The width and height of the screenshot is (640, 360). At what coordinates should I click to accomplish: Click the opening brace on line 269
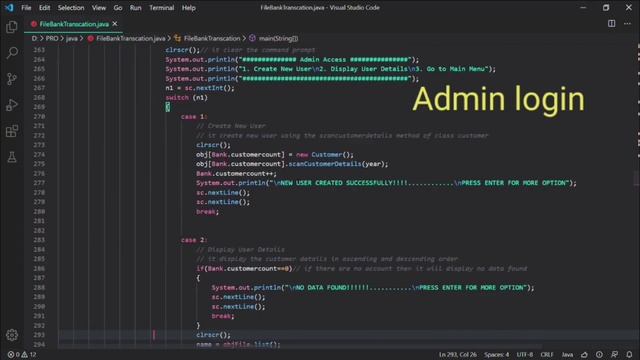click(x=167, y=107)
